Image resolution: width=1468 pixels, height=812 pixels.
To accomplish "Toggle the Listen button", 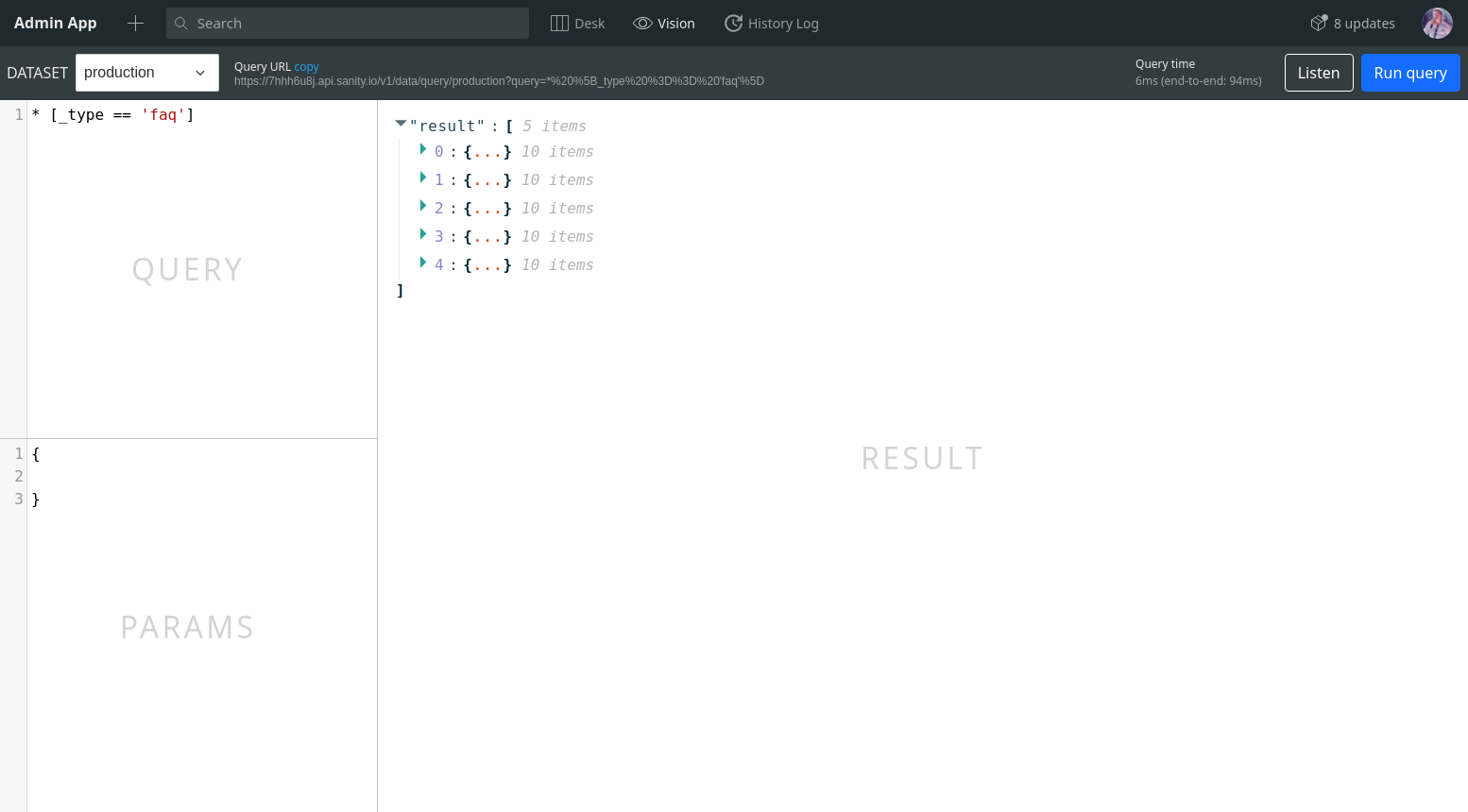I will pos(1319,73).
